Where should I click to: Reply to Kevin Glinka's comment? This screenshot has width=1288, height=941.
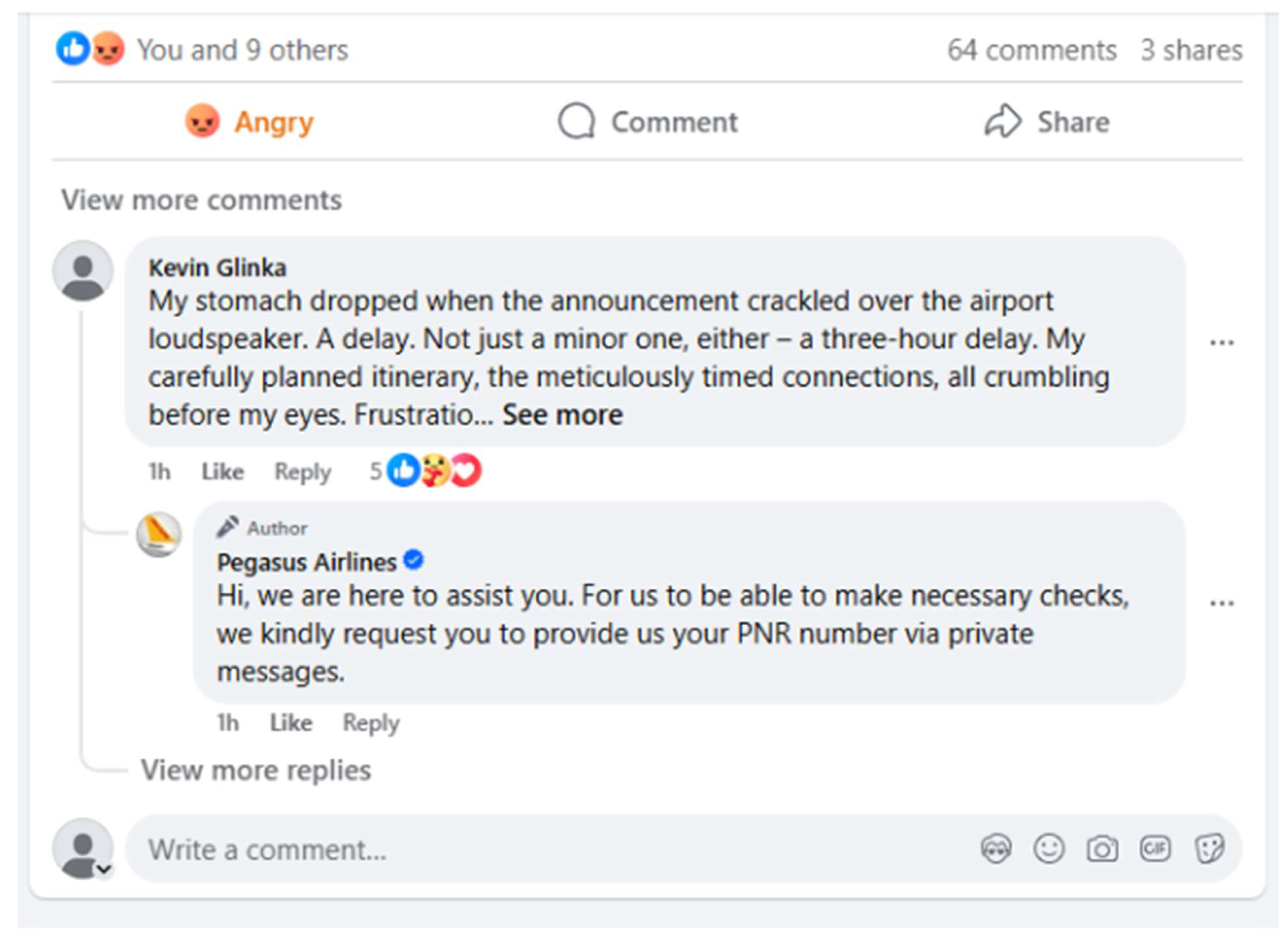(302, 472)
